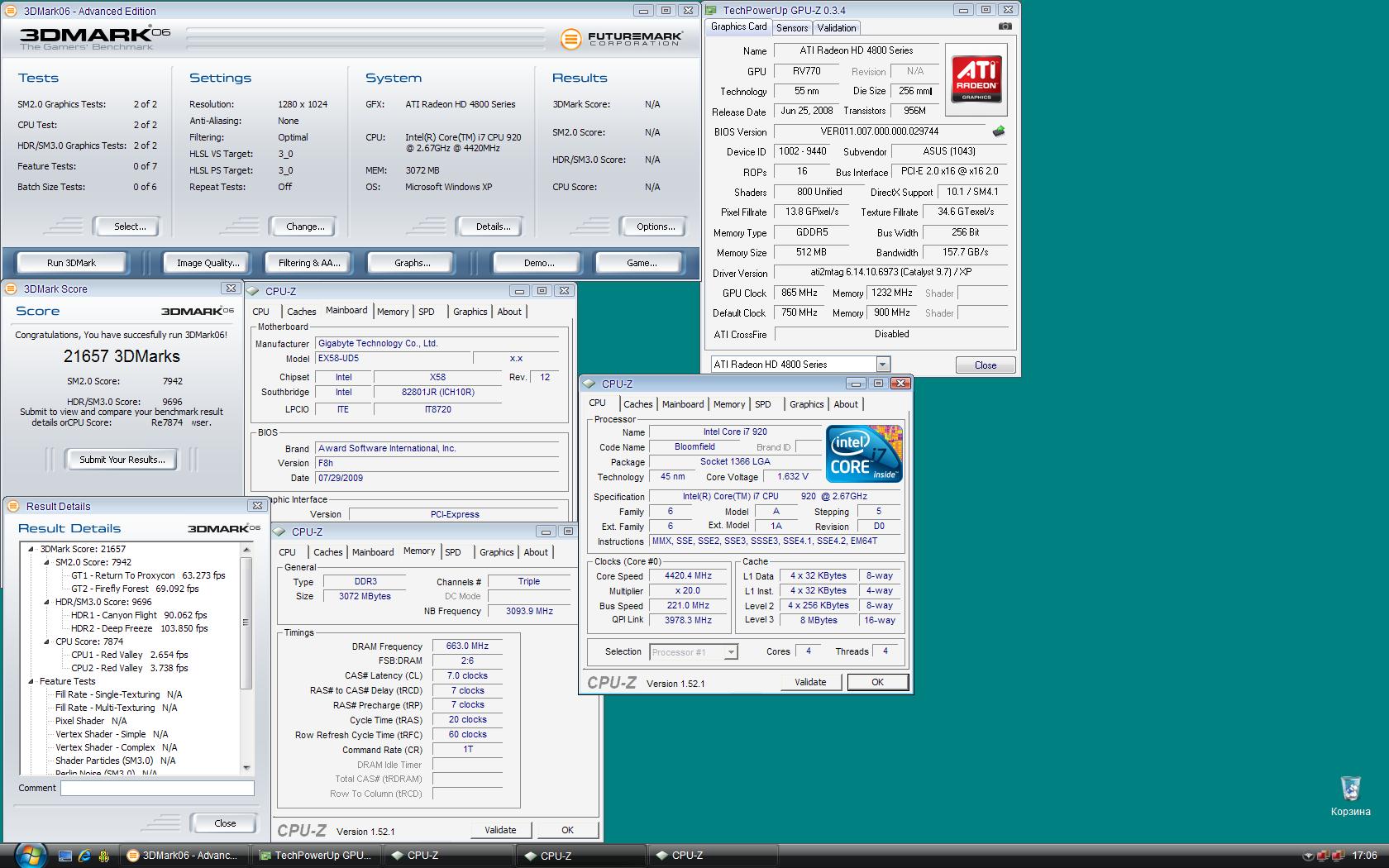This screenshot has width=1389, height=868.
Task: Click the Filtering & AA... button
Action: [309, 263]
